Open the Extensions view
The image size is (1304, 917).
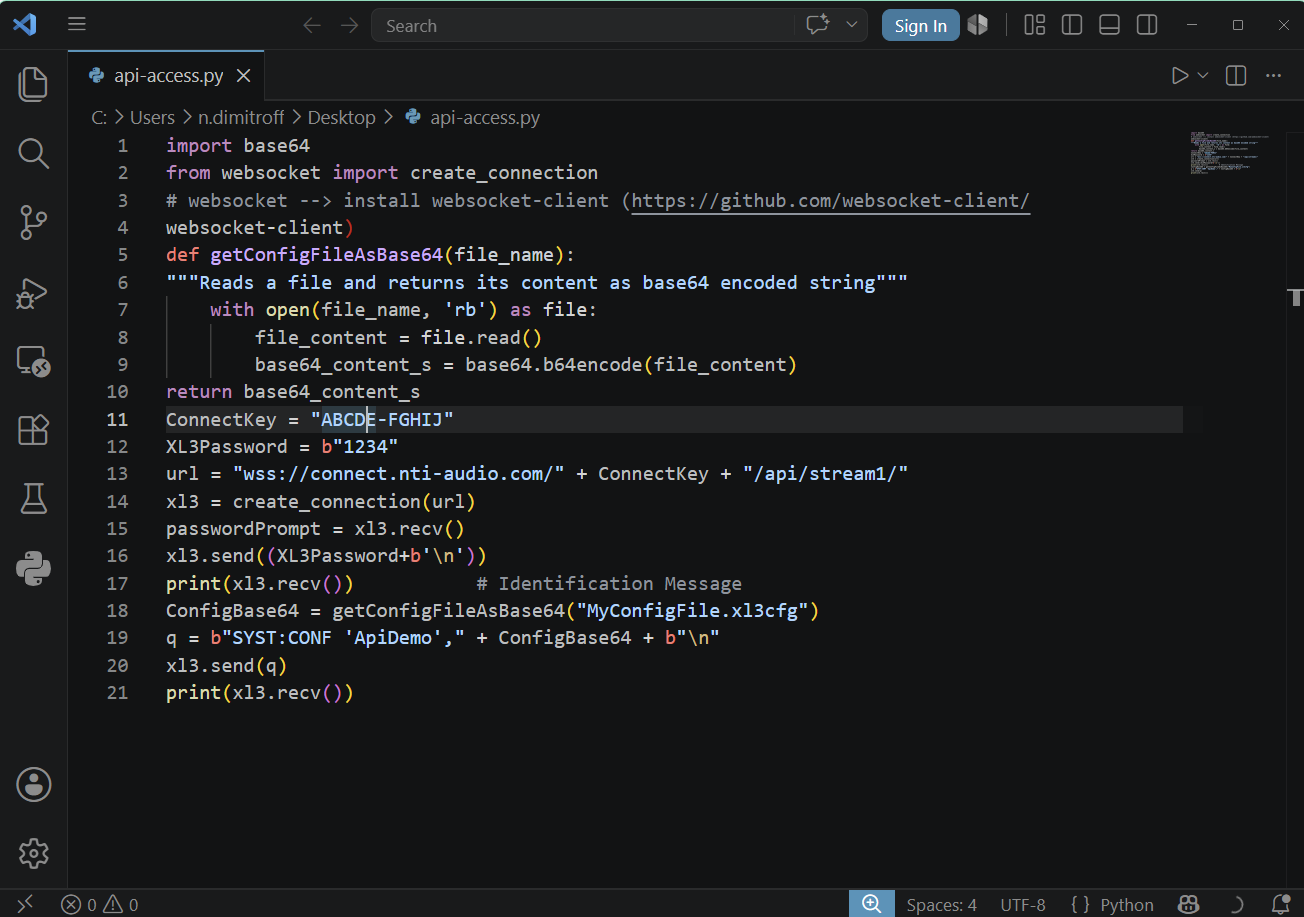click(x=33, y=430)
